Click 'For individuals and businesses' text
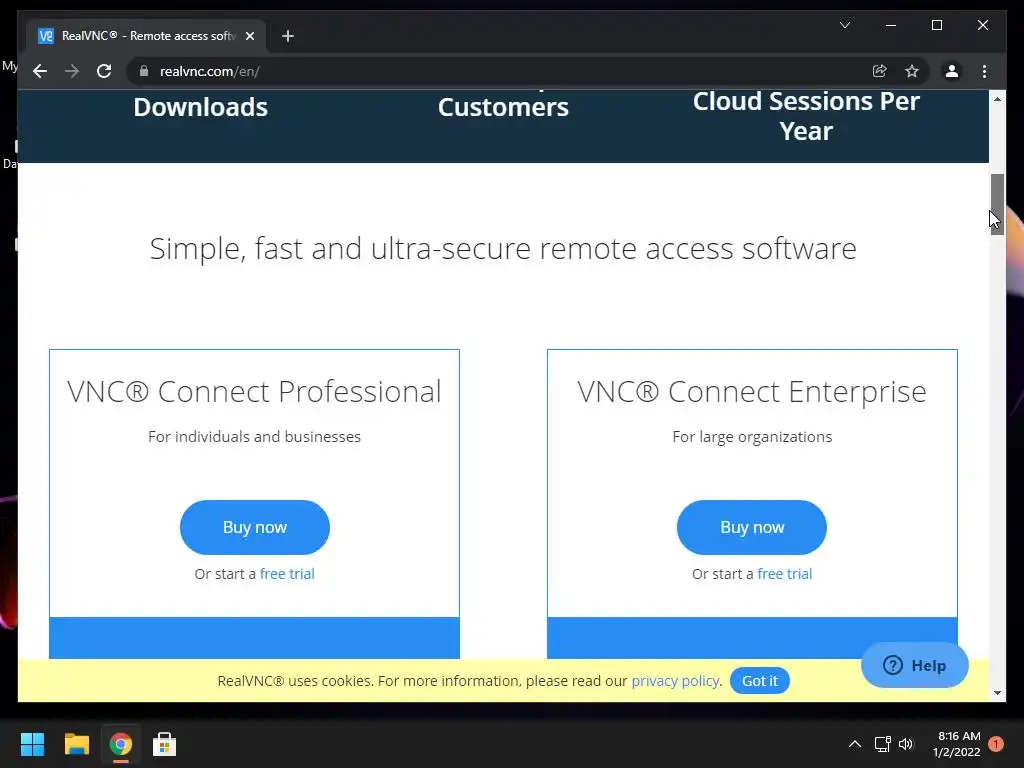Viewport: 1024px width, 768px height. tap(254, 436)
